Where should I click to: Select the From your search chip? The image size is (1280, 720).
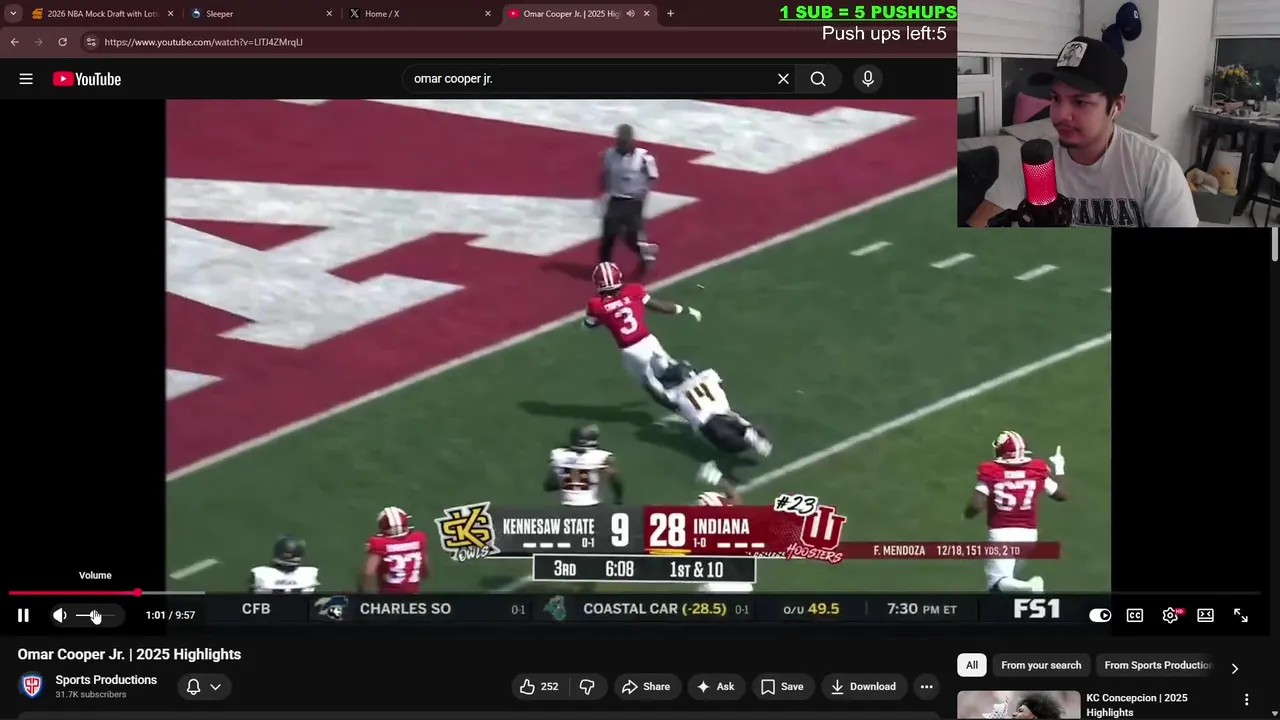(x=1041, y=665)
